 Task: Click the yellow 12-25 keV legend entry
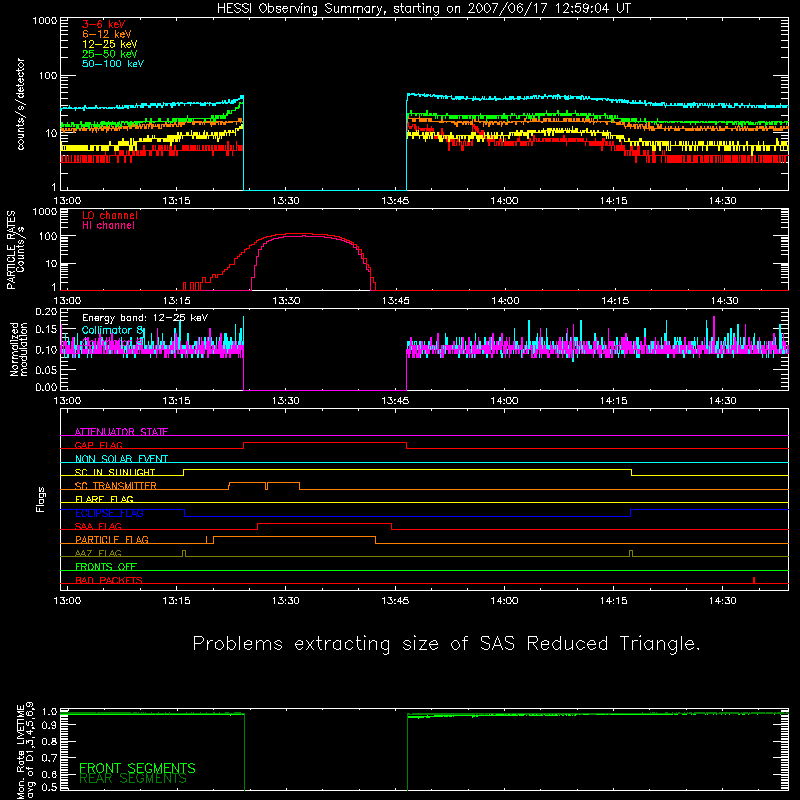pos(109,44)
